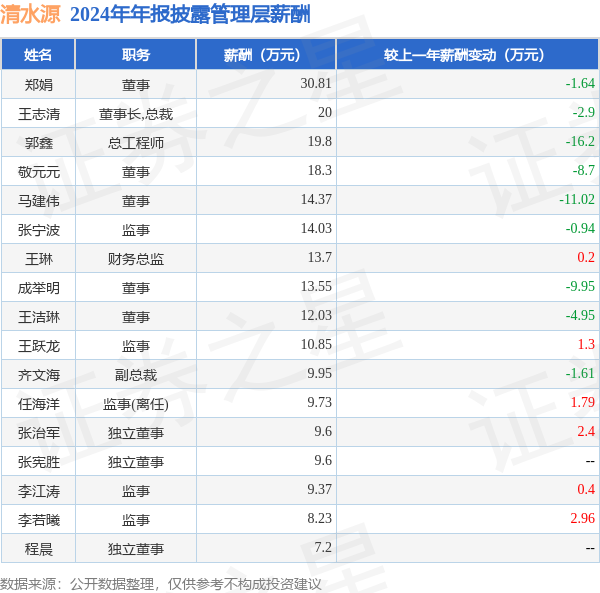Select the name 张宪胜
Screen dimensions: 600x593
39,462
